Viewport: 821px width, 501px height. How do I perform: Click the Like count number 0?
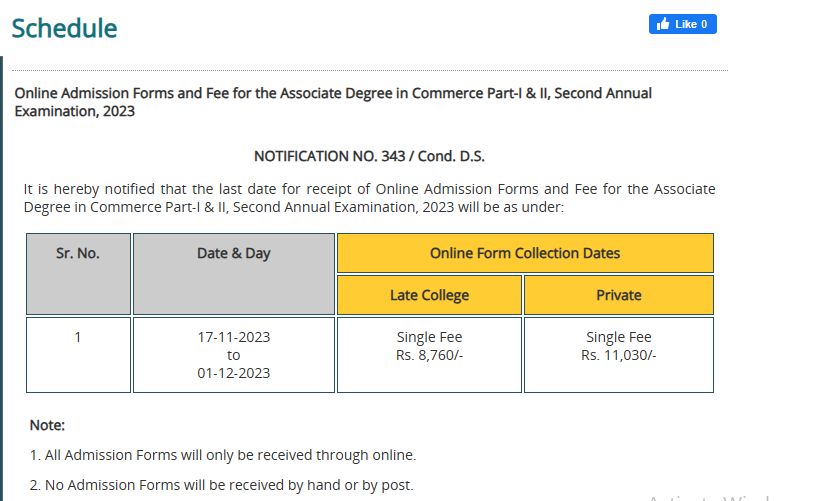[704, 24]
